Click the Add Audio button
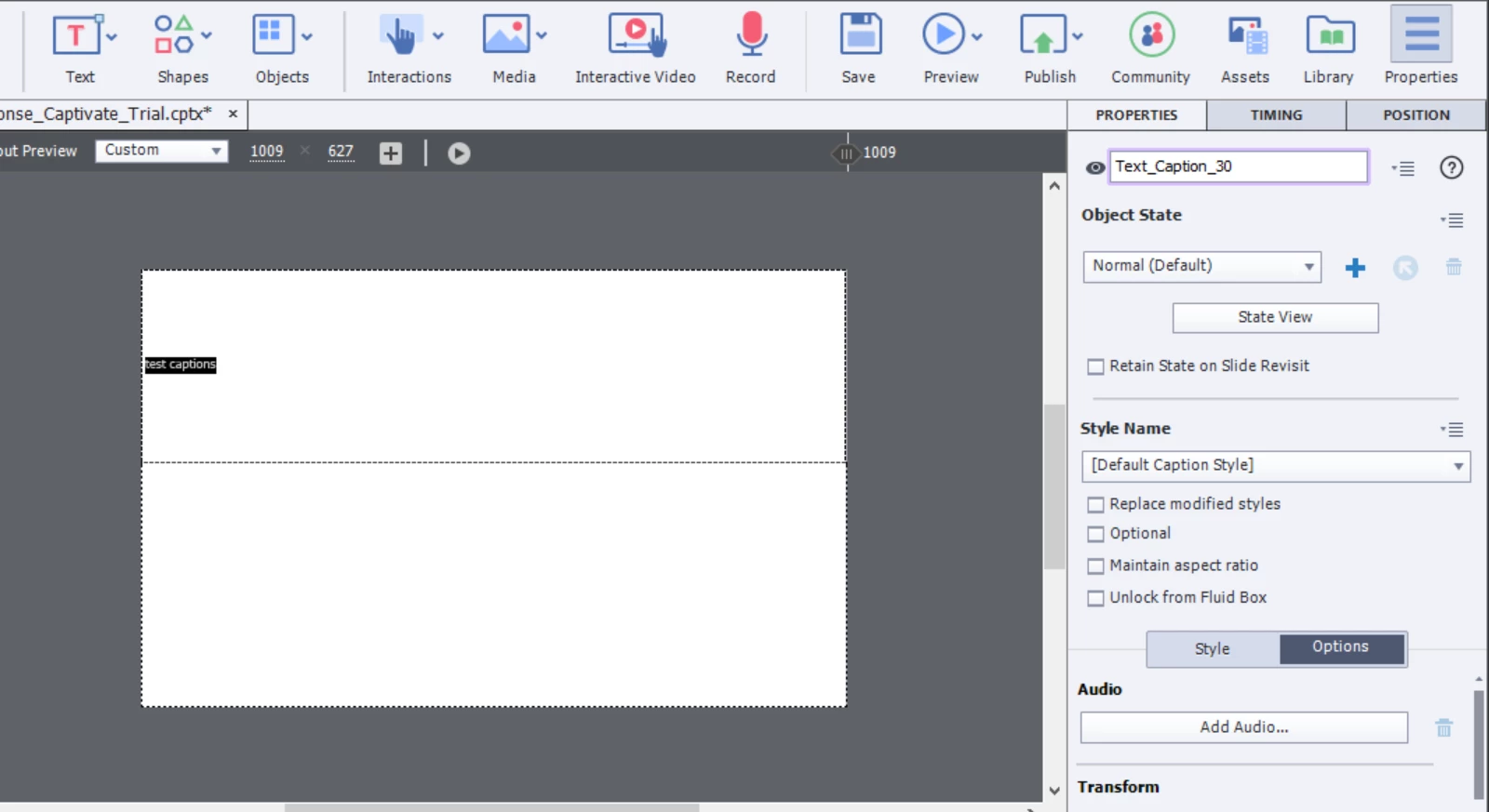The height and width of the screenshot is (812, 1489). point(1244,727)
